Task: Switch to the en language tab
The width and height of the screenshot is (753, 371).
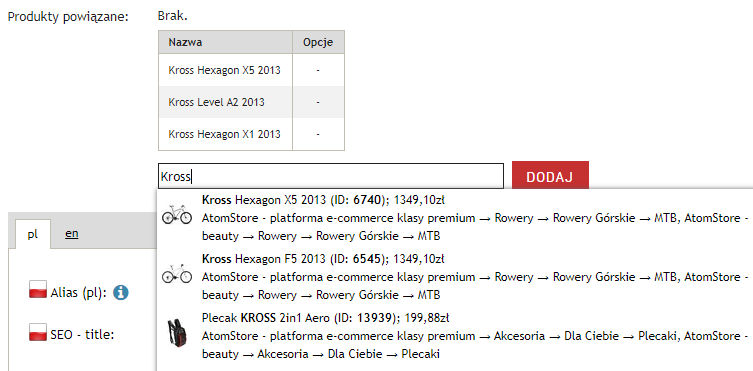Action: click(72, 234)
